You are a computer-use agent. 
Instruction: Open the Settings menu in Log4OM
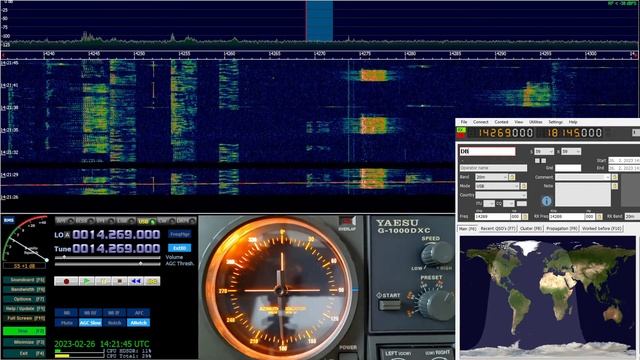555,122
